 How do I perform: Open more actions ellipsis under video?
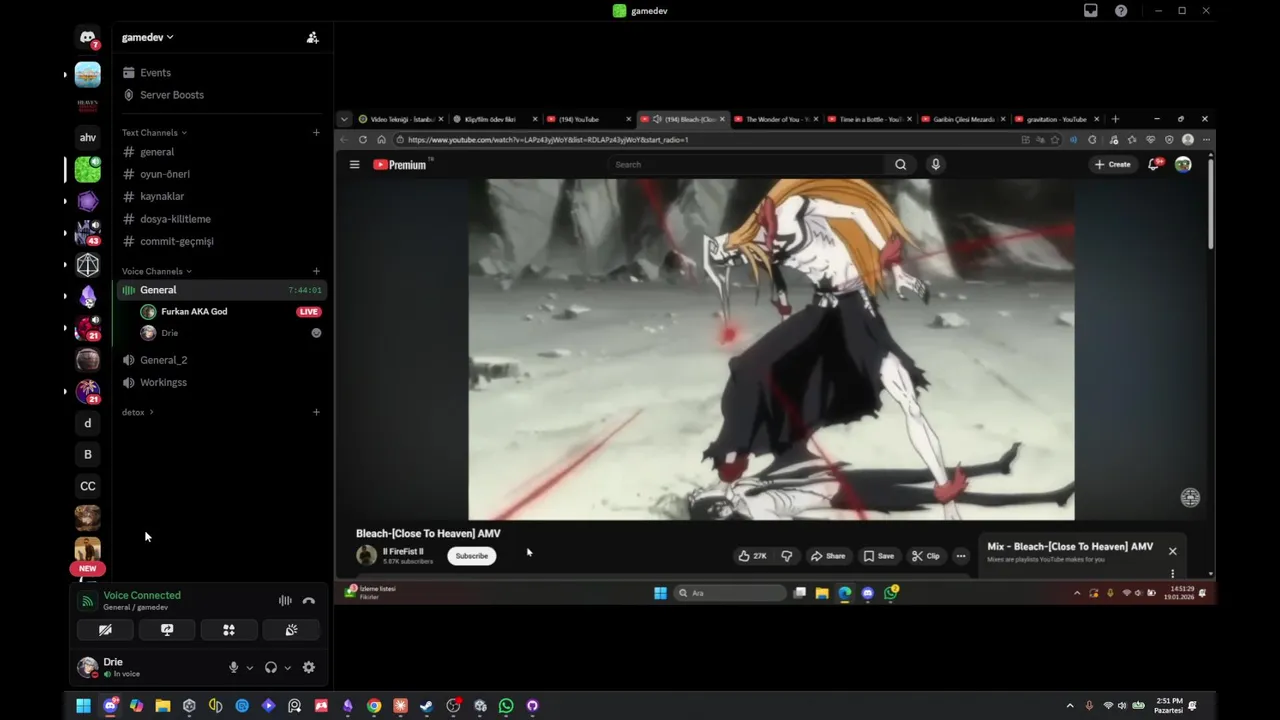(961, 556)
